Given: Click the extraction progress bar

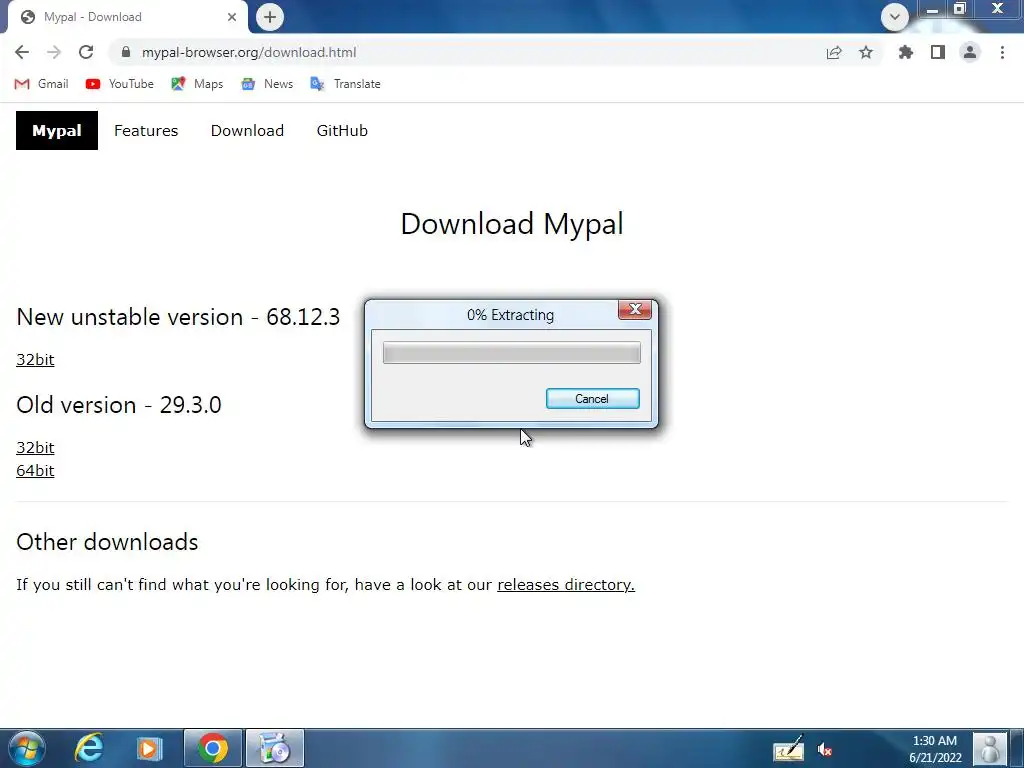Looking at the screenshot, I should pos(511,353).
